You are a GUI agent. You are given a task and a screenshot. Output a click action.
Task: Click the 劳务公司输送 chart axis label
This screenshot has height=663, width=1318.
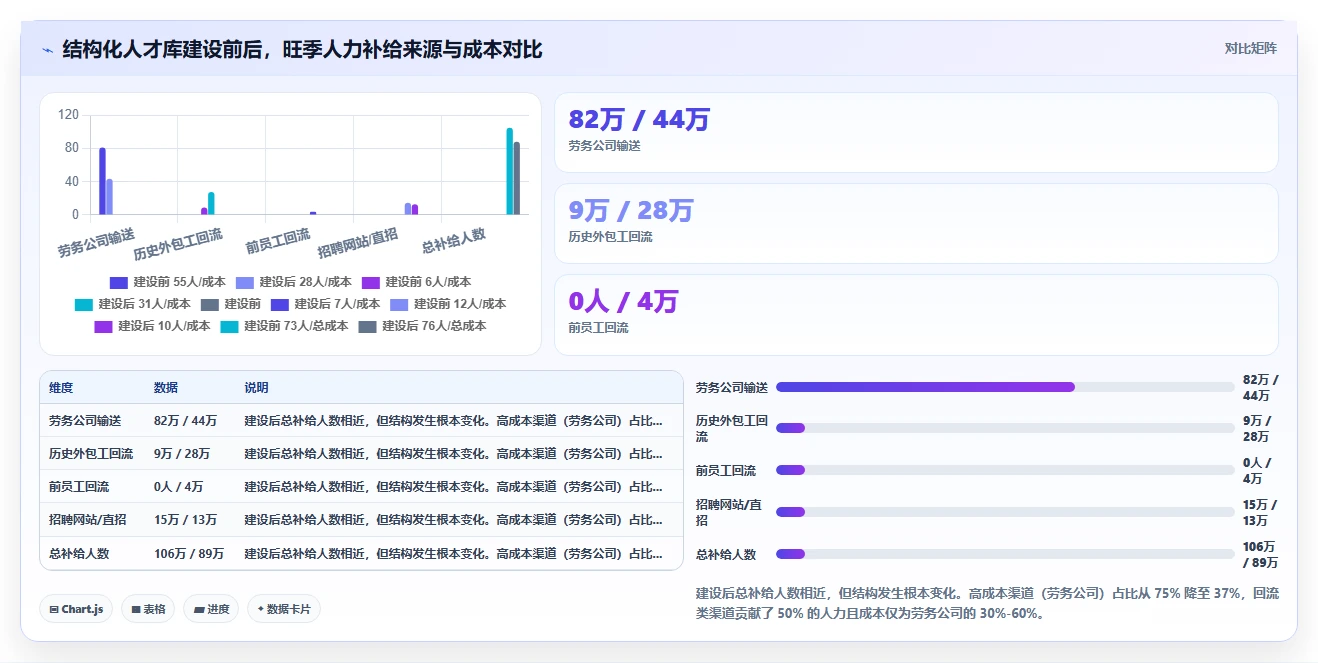pyautogui.click(x=96, y=243)
